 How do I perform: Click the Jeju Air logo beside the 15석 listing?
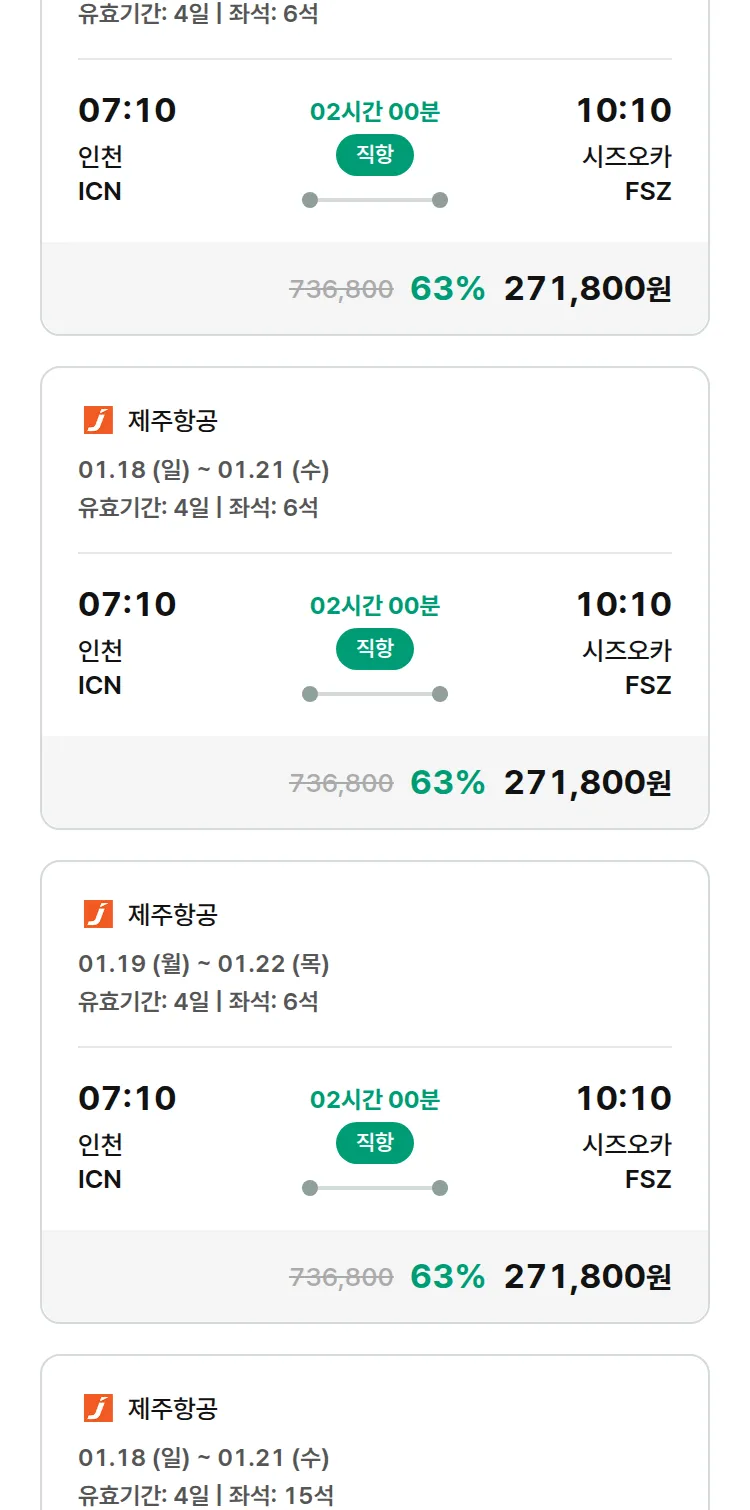(98, 1408)
